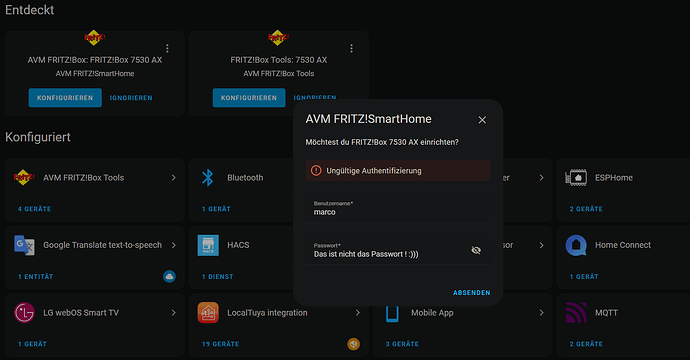The width and height of the screenshot is (690, 360).
Task: Click the HACS store icon
Action: (208, 245)
